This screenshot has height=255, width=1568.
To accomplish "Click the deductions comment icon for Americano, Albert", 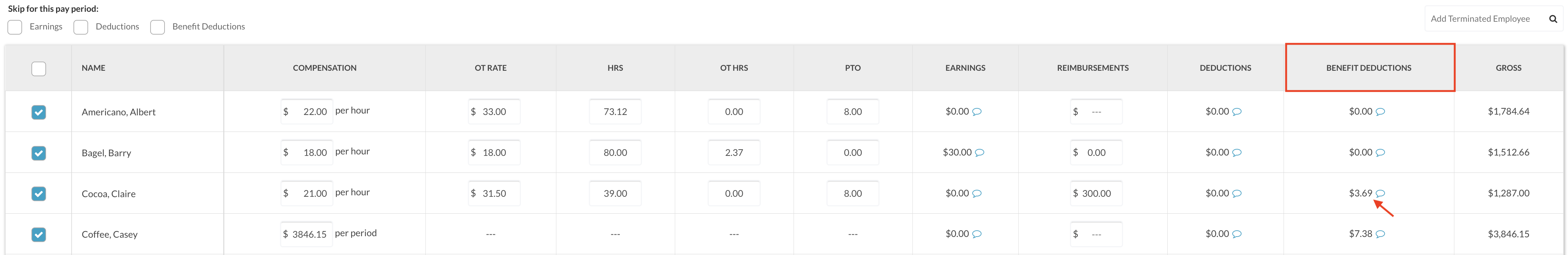I will [1237, 112].
